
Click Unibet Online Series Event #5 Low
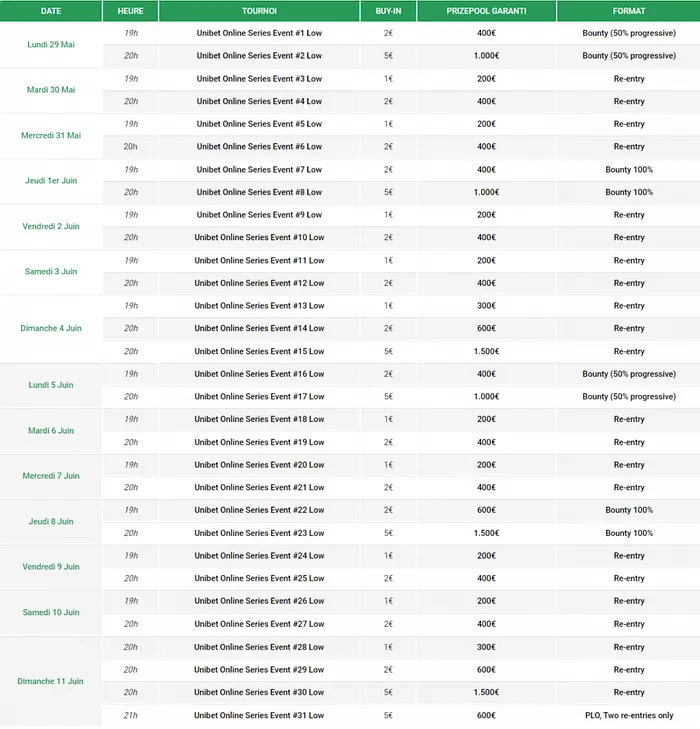tap(259, 124)
